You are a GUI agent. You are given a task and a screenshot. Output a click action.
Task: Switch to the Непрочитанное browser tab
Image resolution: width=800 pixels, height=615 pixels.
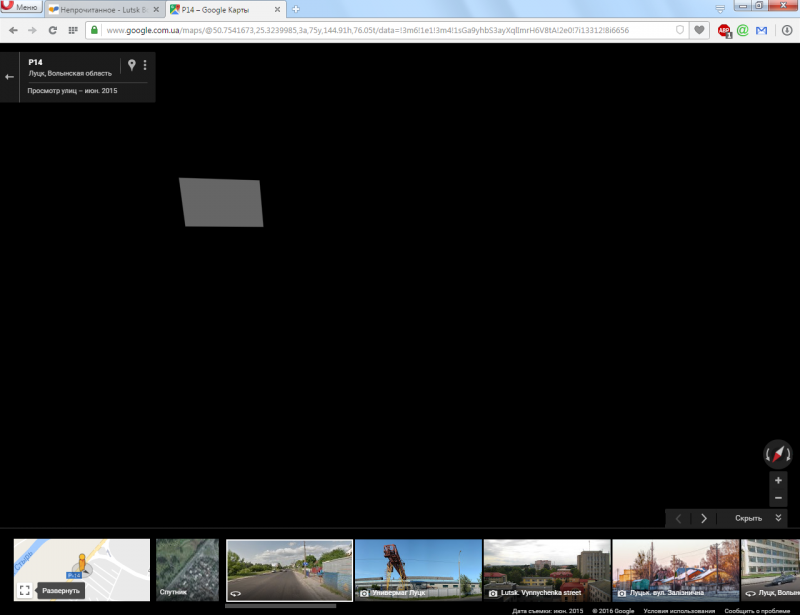coord(104,9)
